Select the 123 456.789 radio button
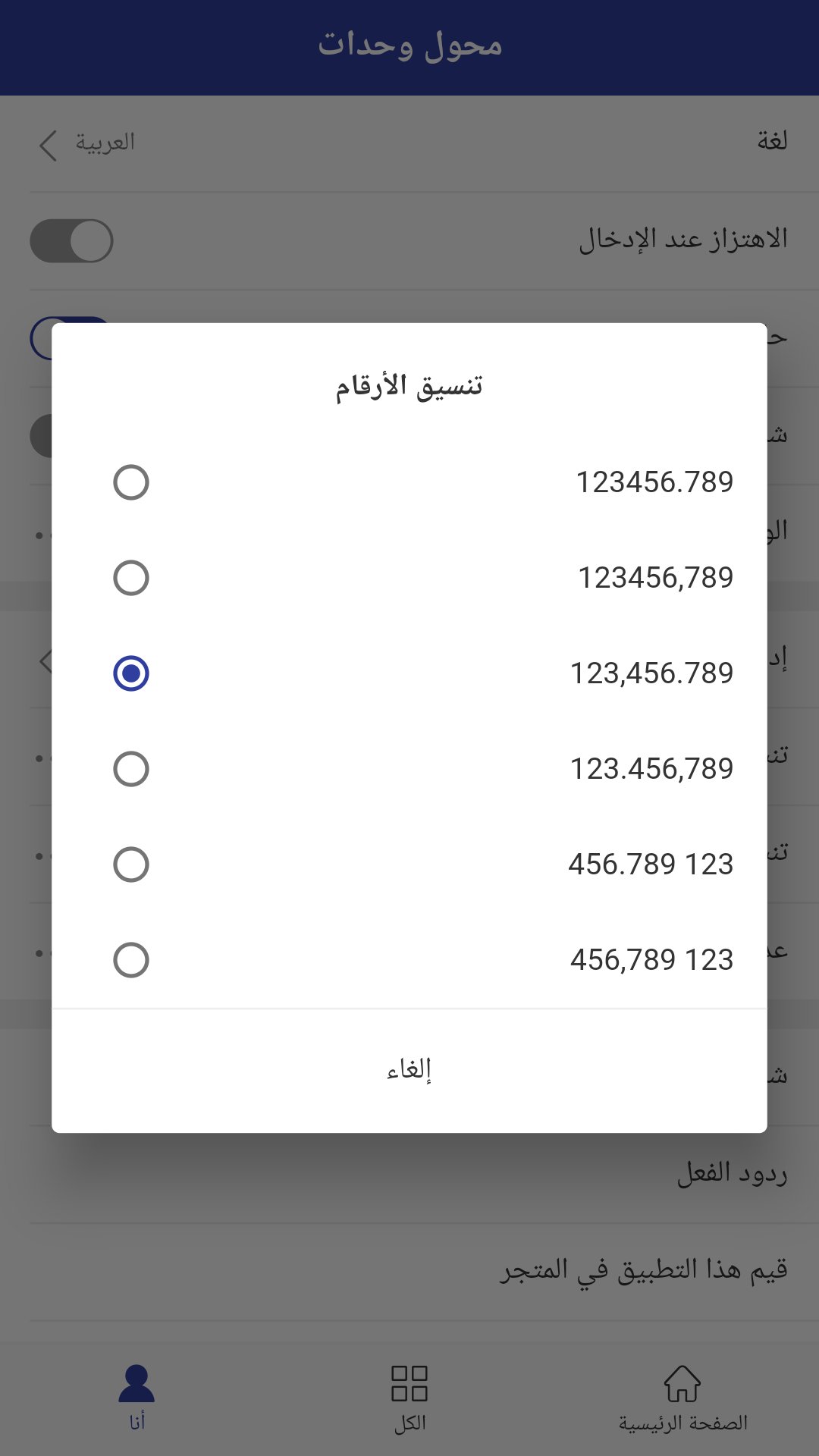Image resolution: width=819 pixels, height=1456 pixels. click(131, 864)
